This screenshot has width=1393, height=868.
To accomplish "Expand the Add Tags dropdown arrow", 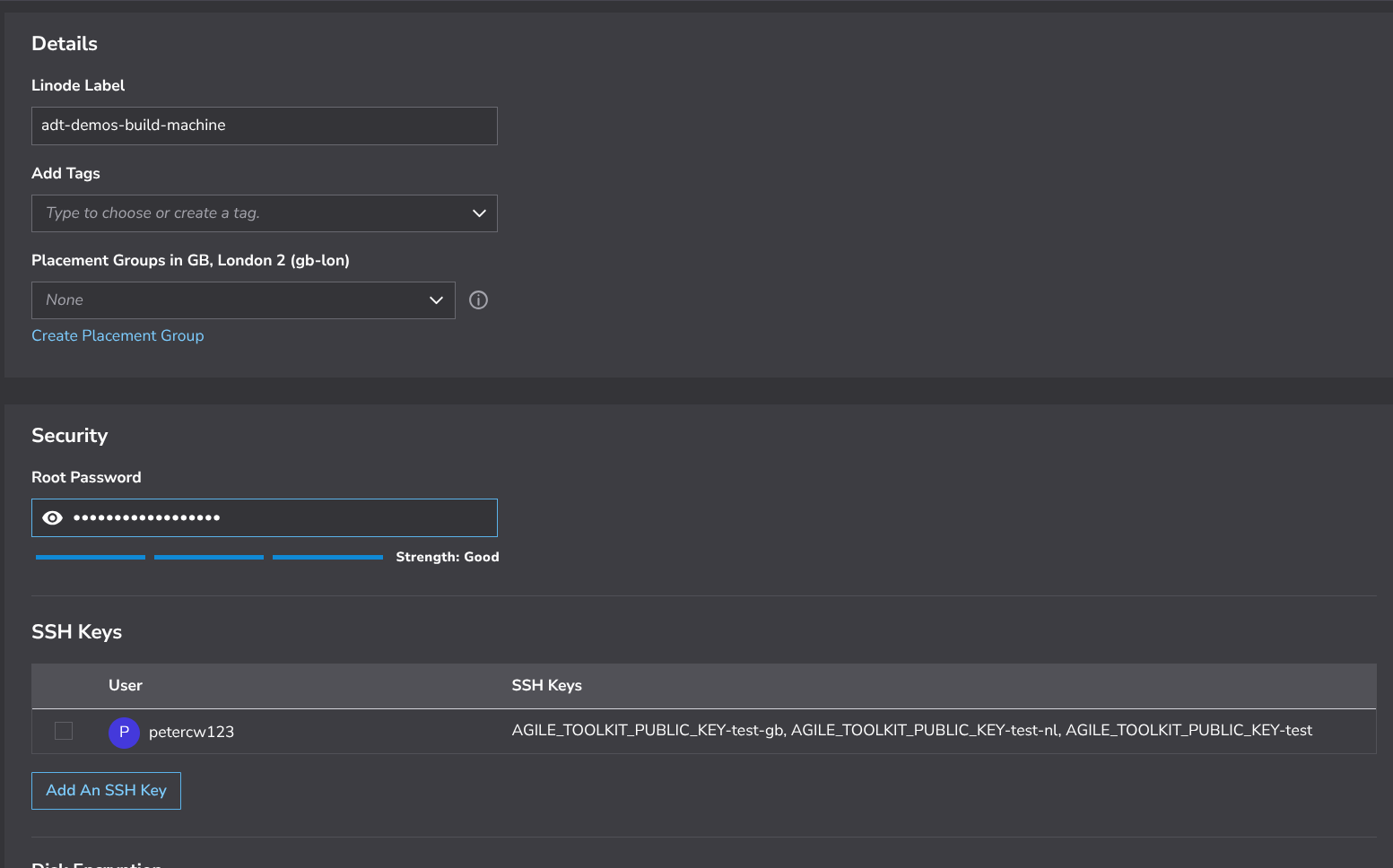I will click(479, 213).
